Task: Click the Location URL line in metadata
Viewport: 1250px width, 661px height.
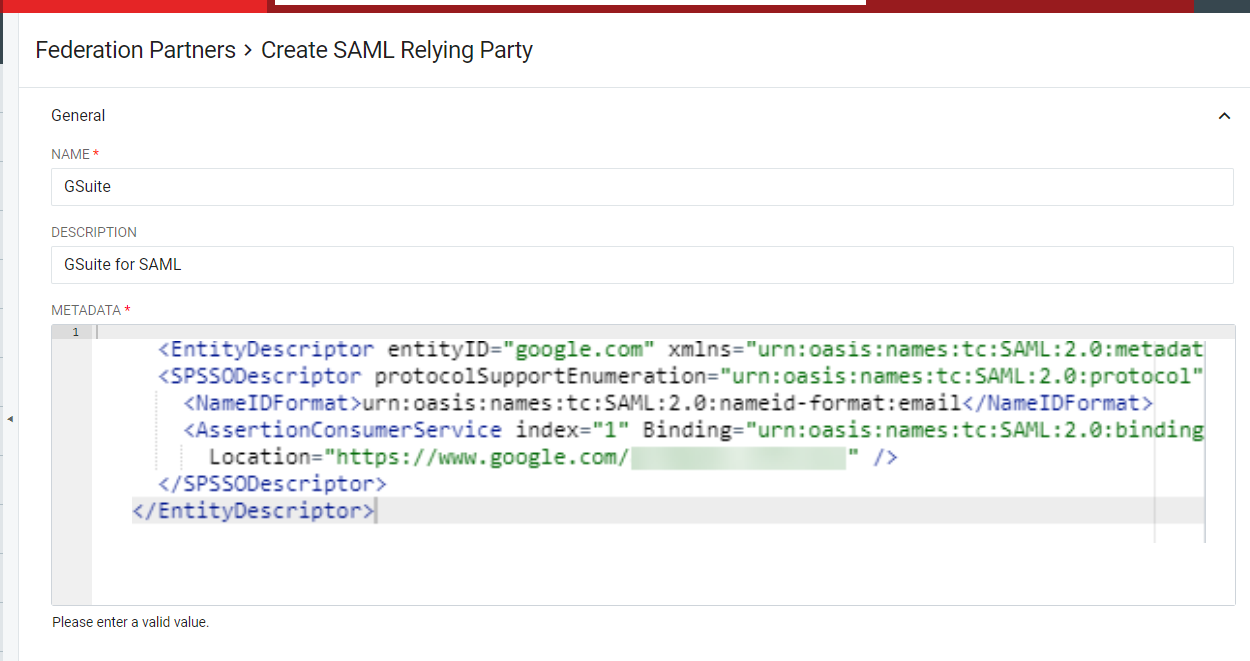Action: [553, 457]
